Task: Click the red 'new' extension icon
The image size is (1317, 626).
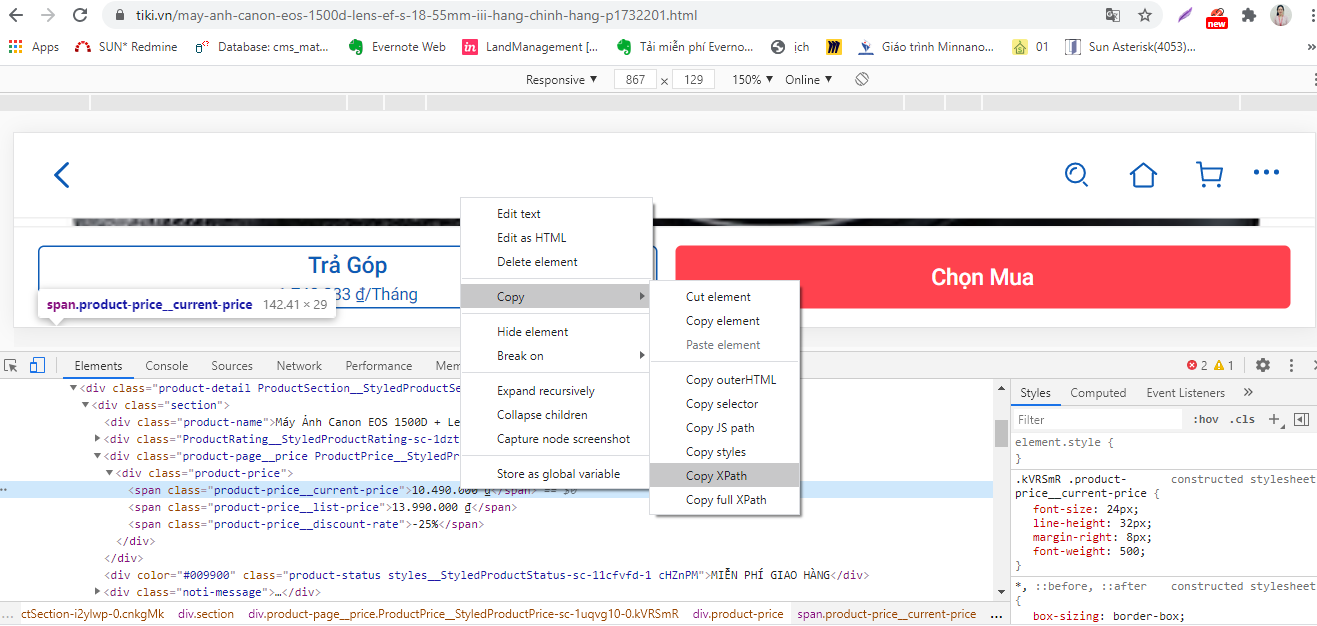Action: [1216, 17]
